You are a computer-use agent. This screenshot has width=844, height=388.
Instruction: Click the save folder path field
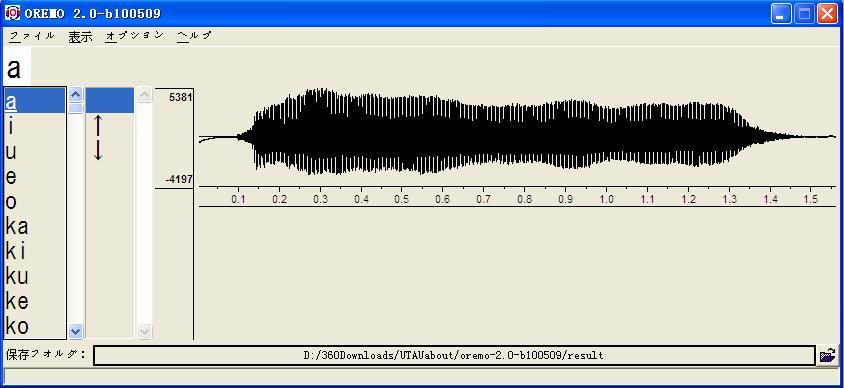click(x=454, y=356)
